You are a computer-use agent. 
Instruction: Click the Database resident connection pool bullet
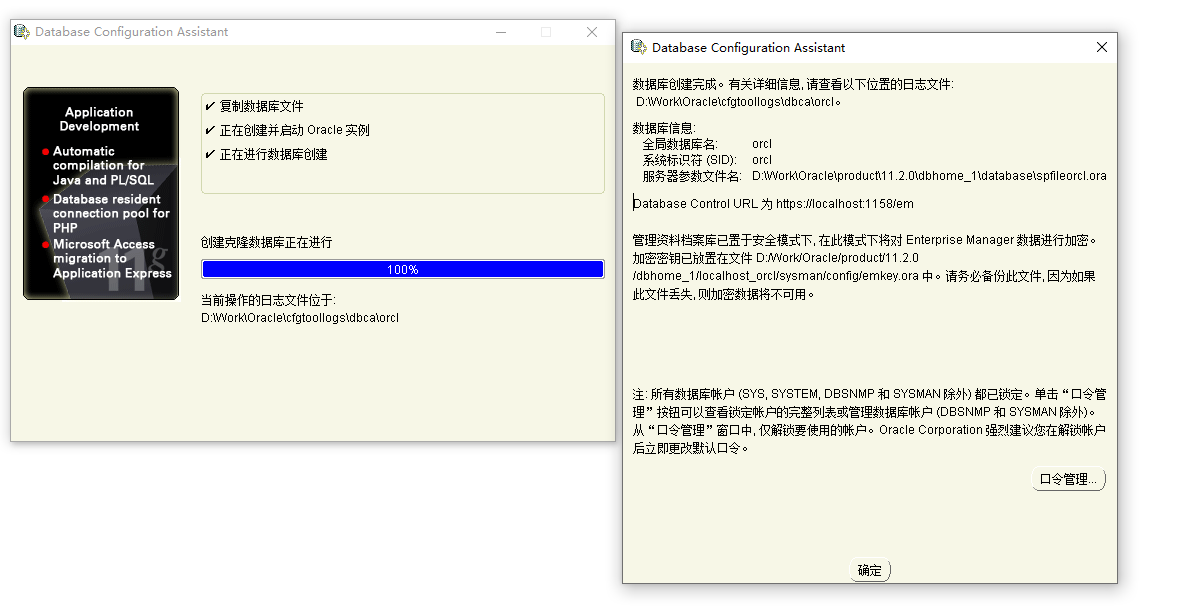107,213
